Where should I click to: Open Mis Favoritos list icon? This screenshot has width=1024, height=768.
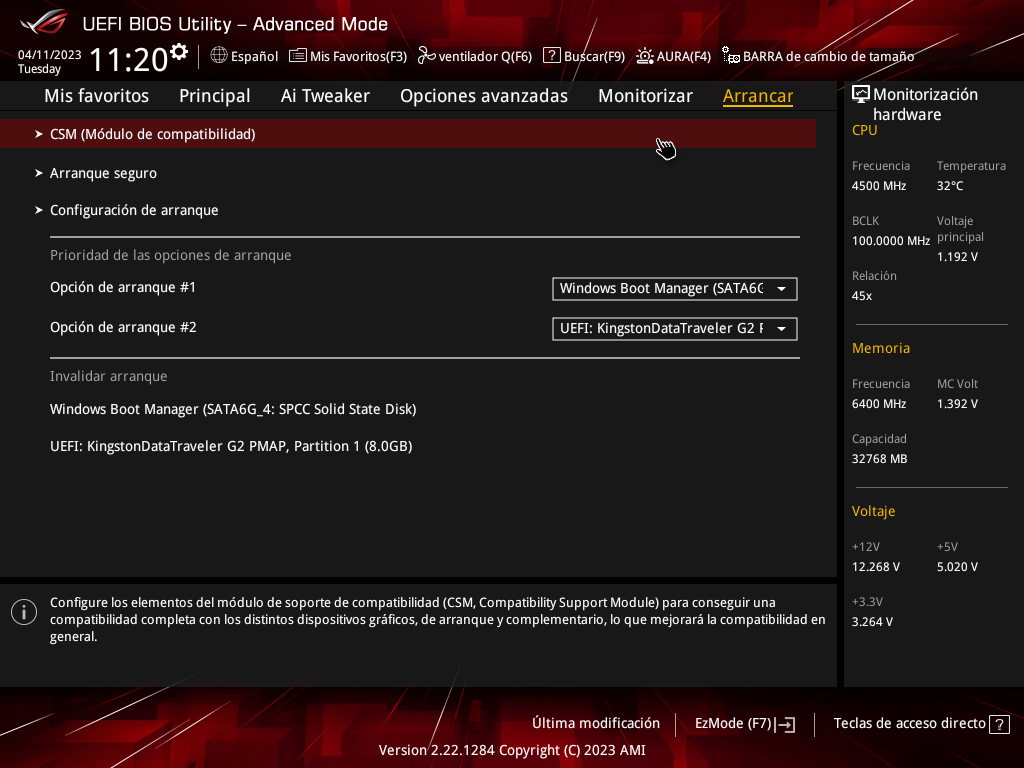click(298, 56)
